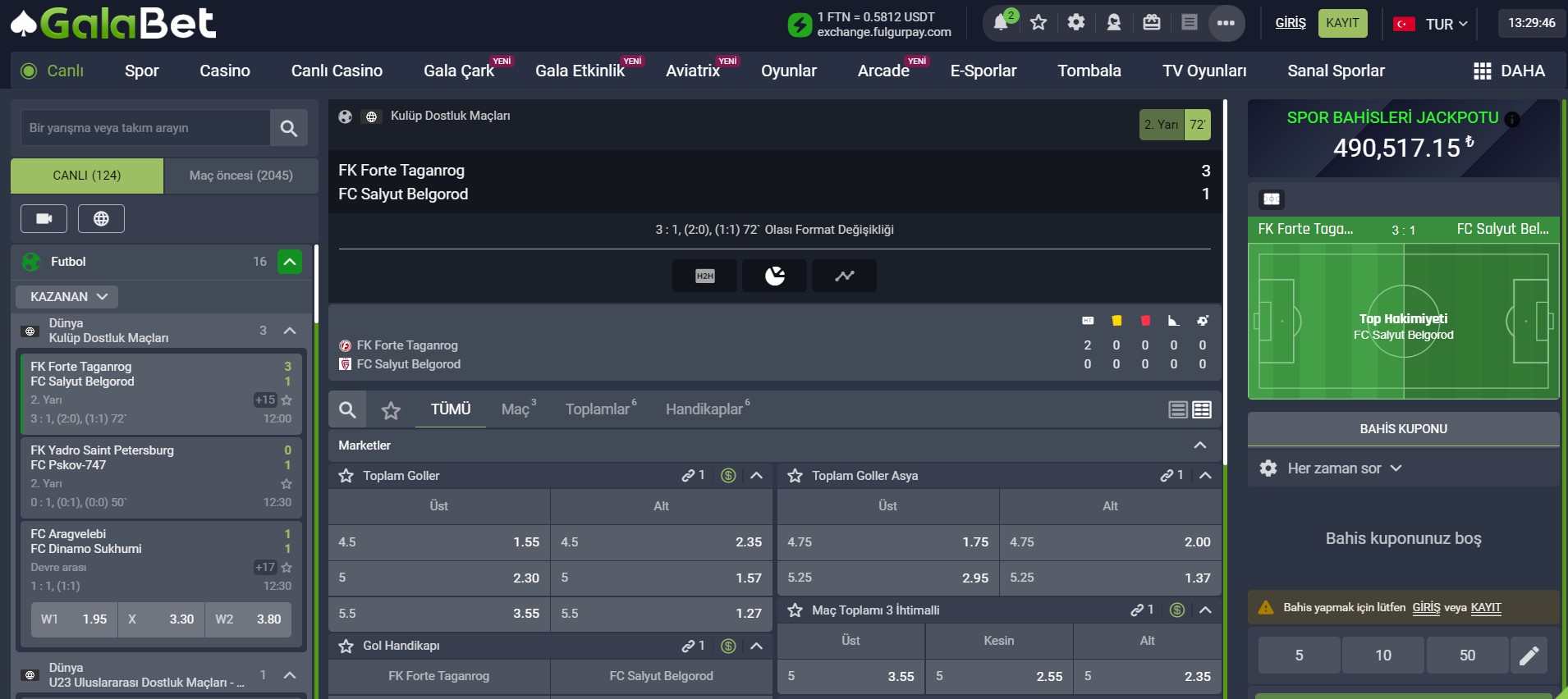This screenshot has height=699, width=1568.
Task: Click KAYIT link in bet slip warning
Action: pyautogui.click(x=1486, y=608)
